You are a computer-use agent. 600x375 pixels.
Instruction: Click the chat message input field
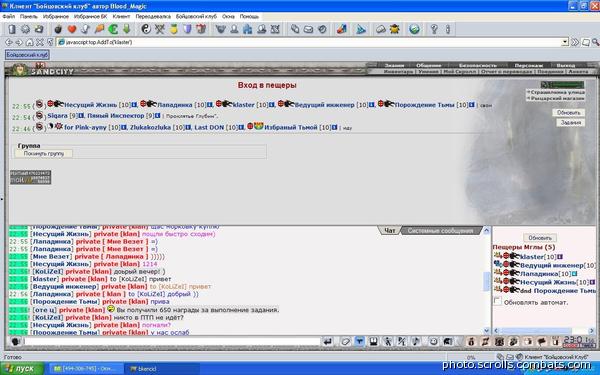click(172, 341)
